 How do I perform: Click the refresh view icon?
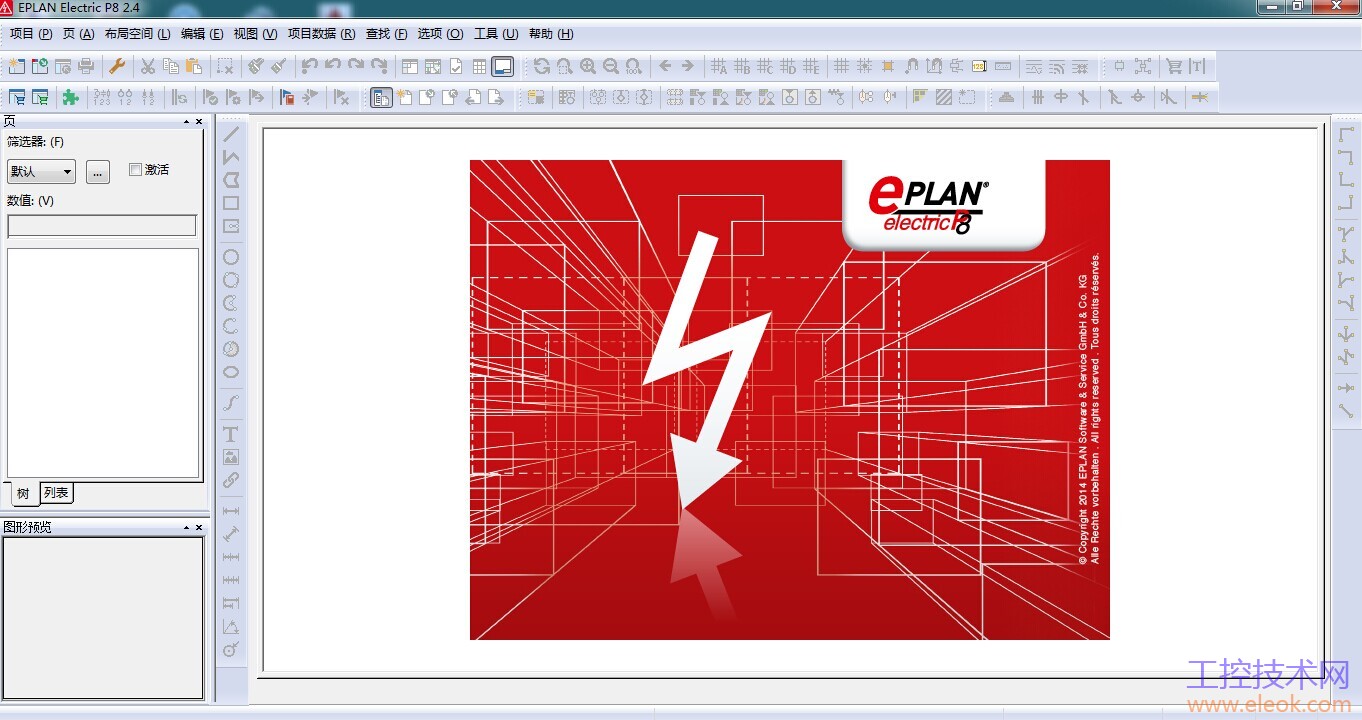541,66
